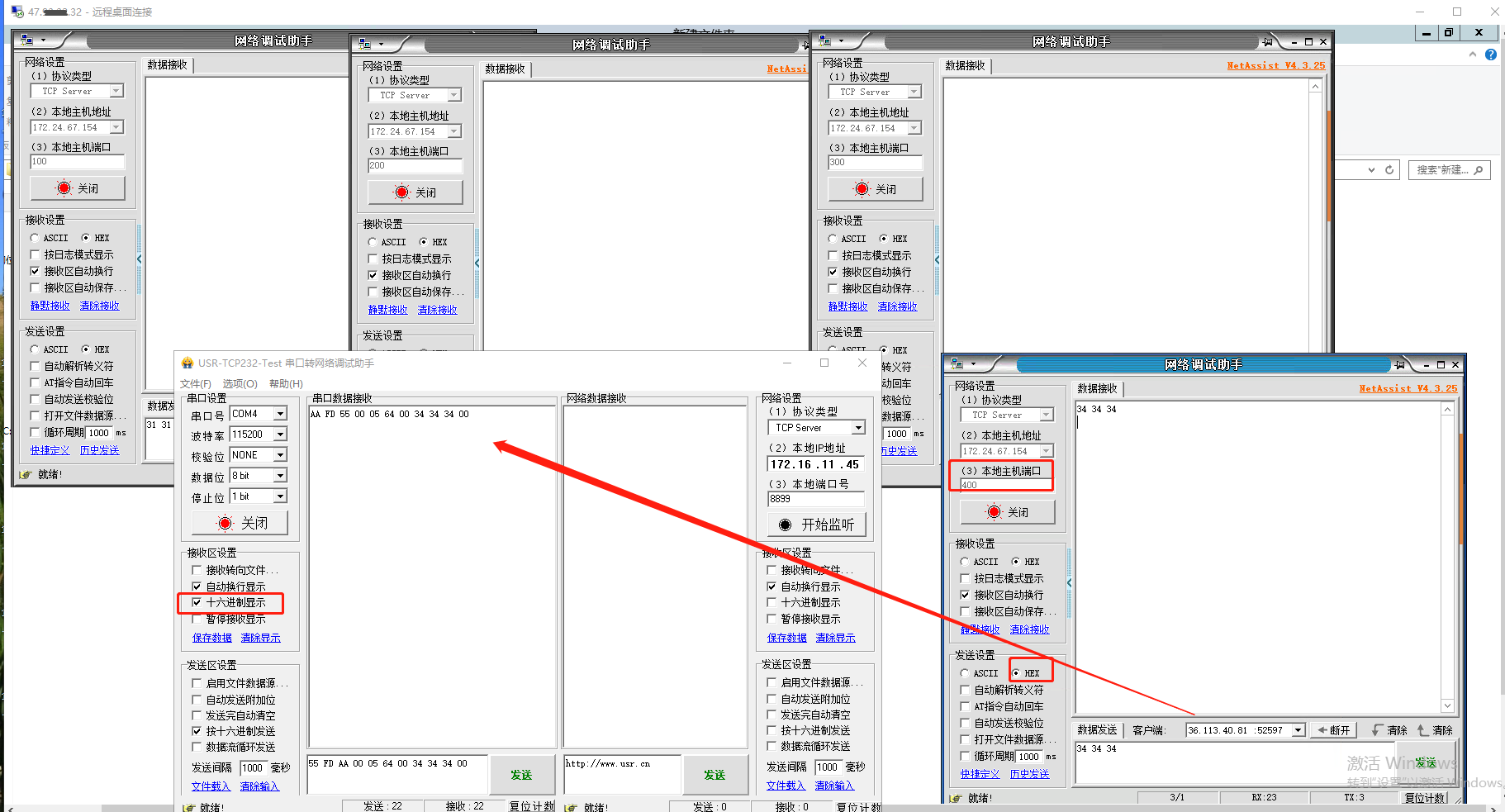This screenshot has width=1505, height=812.
Task: Open the 波特率 115200 dropdown
Action: [x=280, y=434]
